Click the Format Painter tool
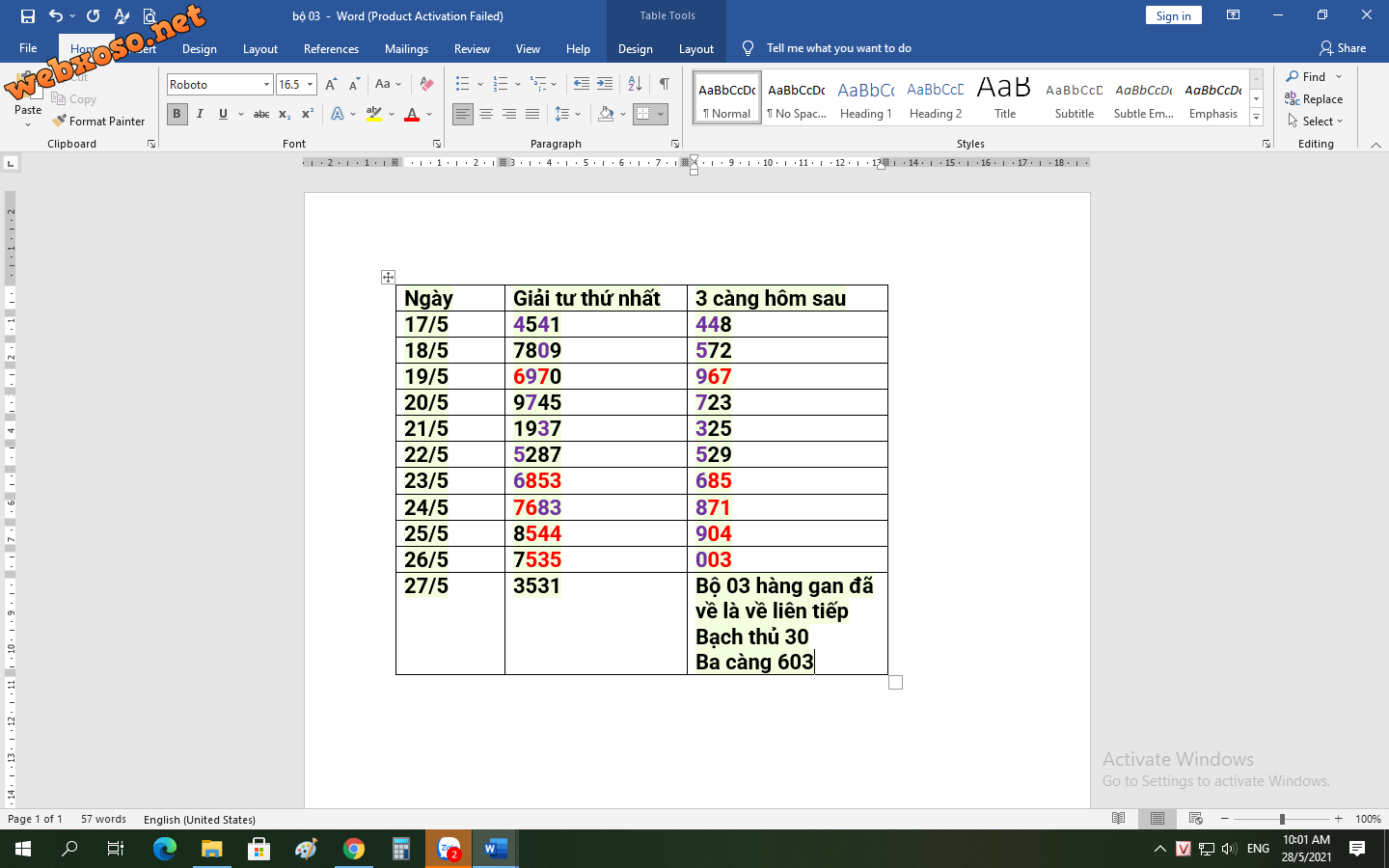Viewport: 1389px width, 868px height. coord(98,122)
